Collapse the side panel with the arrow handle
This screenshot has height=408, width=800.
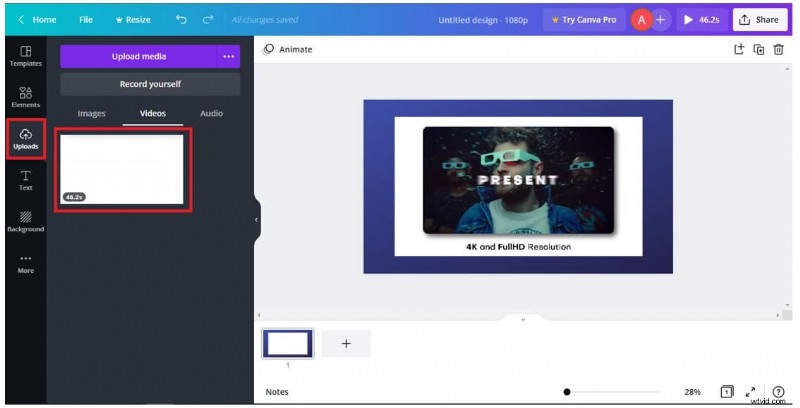[x=257, y=220]
